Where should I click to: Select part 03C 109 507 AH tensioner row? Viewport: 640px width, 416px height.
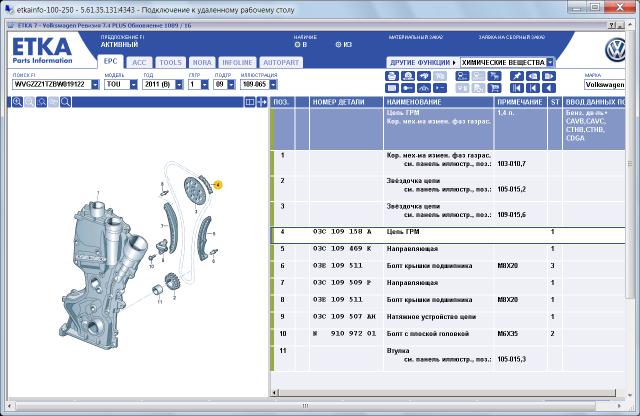(448, 317)
